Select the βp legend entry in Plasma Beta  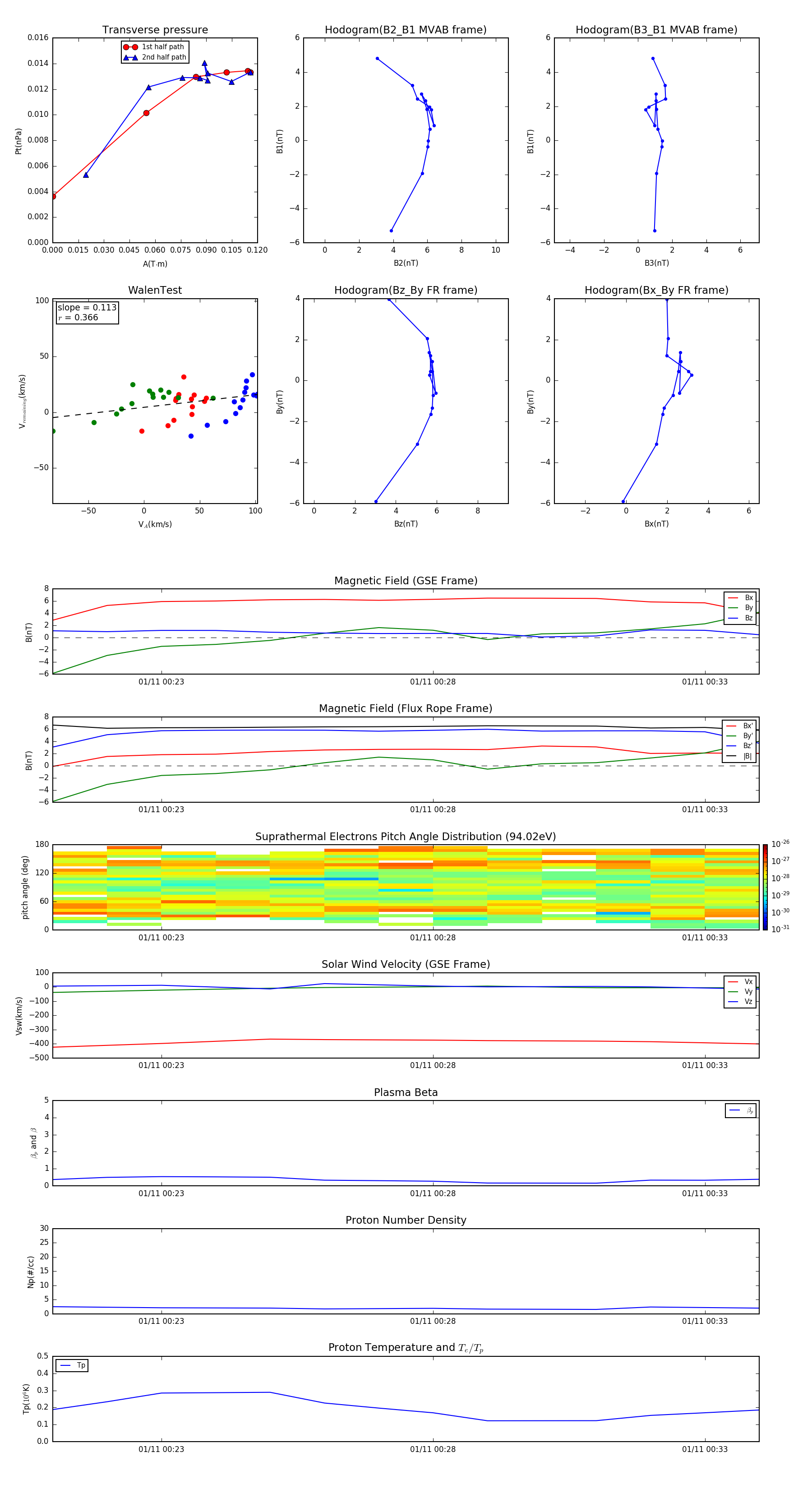(741, 1110)
